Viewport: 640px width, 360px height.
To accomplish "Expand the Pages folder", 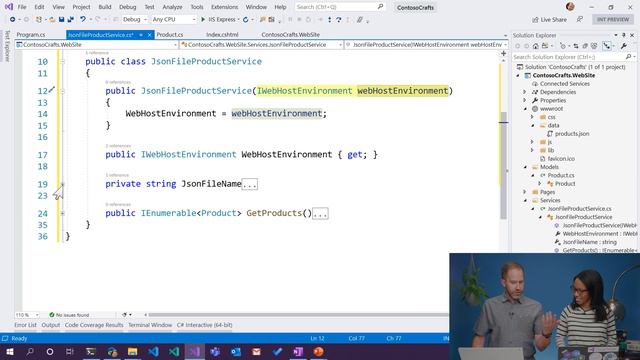I will point(525,192).
